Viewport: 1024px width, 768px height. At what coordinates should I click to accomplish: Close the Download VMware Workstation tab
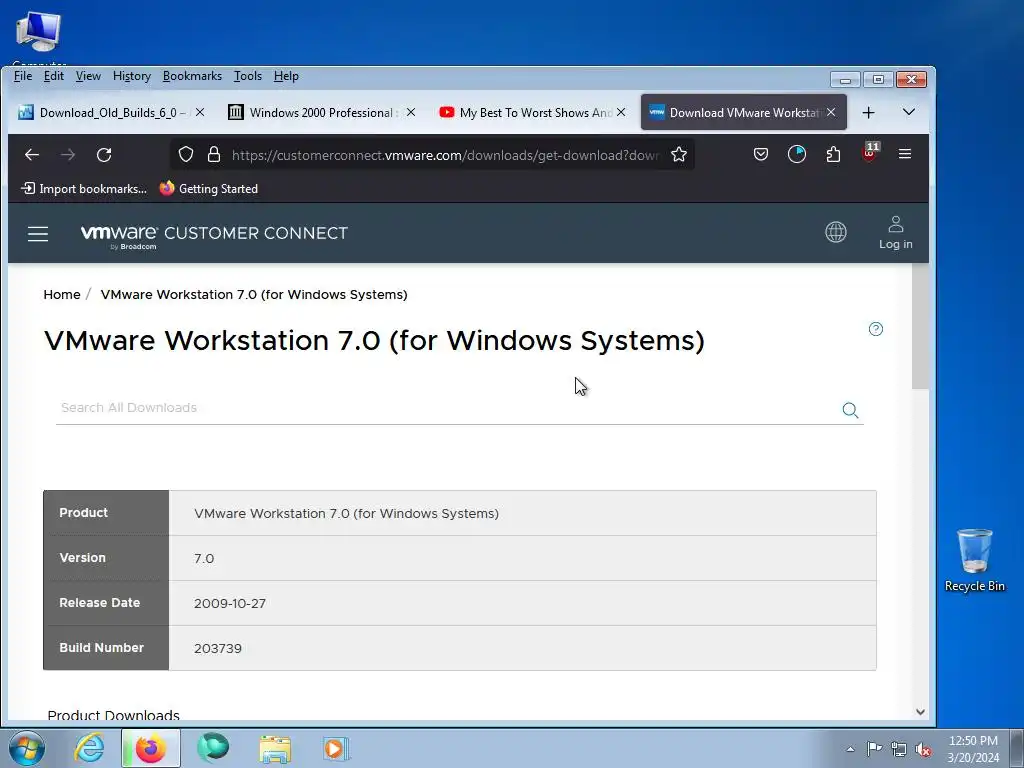pos(831,112)
